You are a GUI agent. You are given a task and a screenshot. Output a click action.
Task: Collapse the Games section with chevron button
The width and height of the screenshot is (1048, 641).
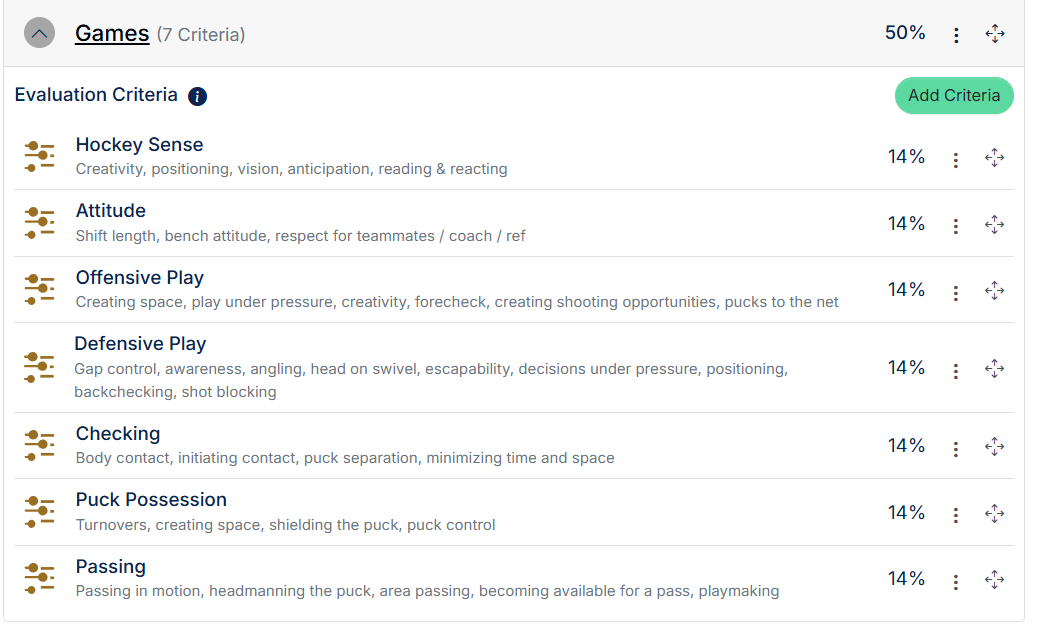point(39,33)
